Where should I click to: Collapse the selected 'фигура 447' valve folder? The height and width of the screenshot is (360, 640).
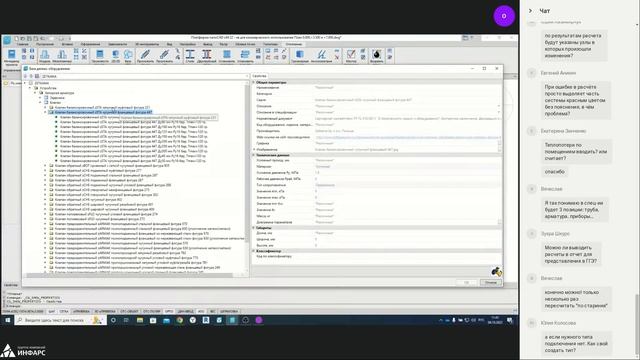tap(45, 112)
